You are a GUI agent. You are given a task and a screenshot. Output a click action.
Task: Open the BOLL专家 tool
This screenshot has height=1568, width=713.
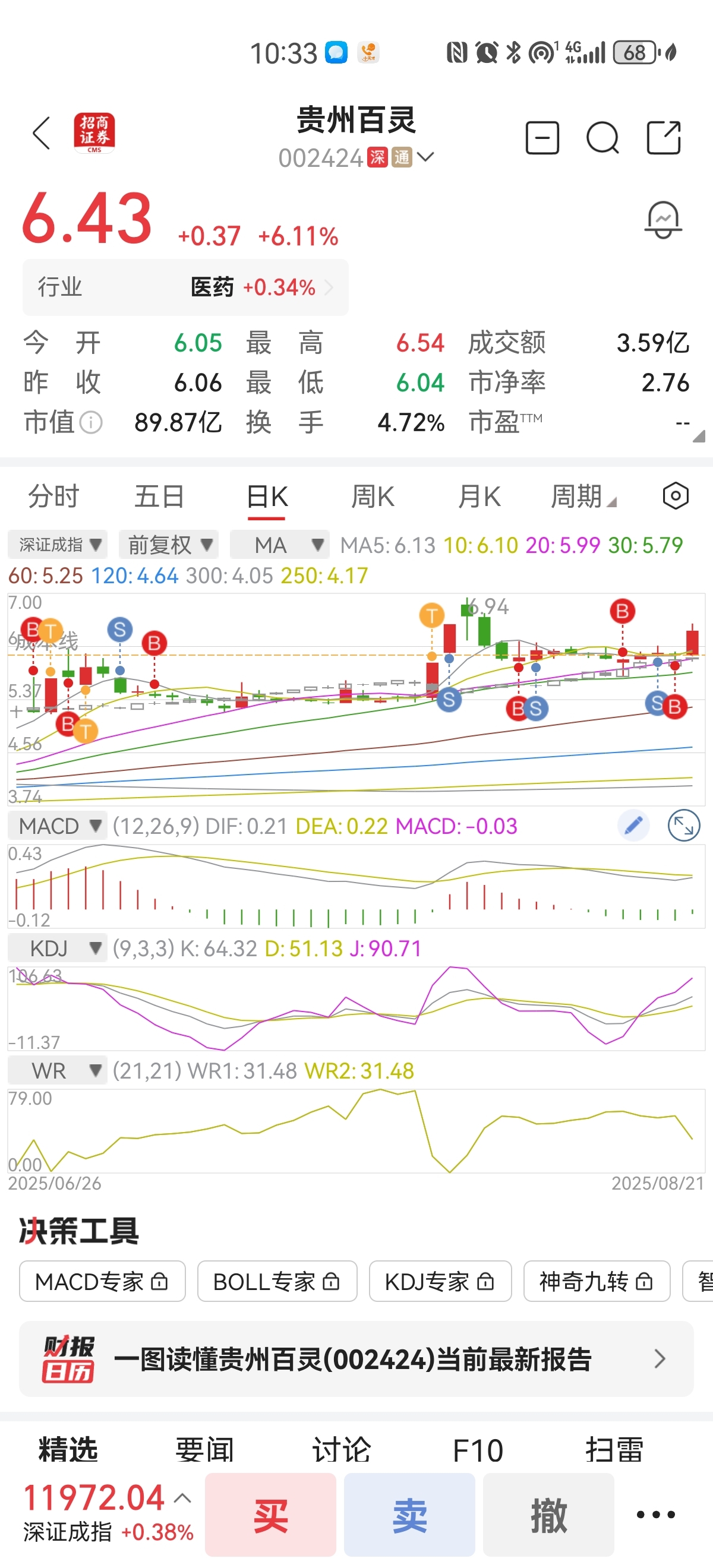(277, 1281)
